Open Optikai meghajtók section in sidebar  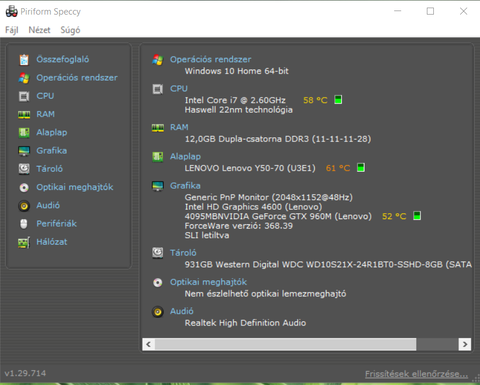(75, 187)
